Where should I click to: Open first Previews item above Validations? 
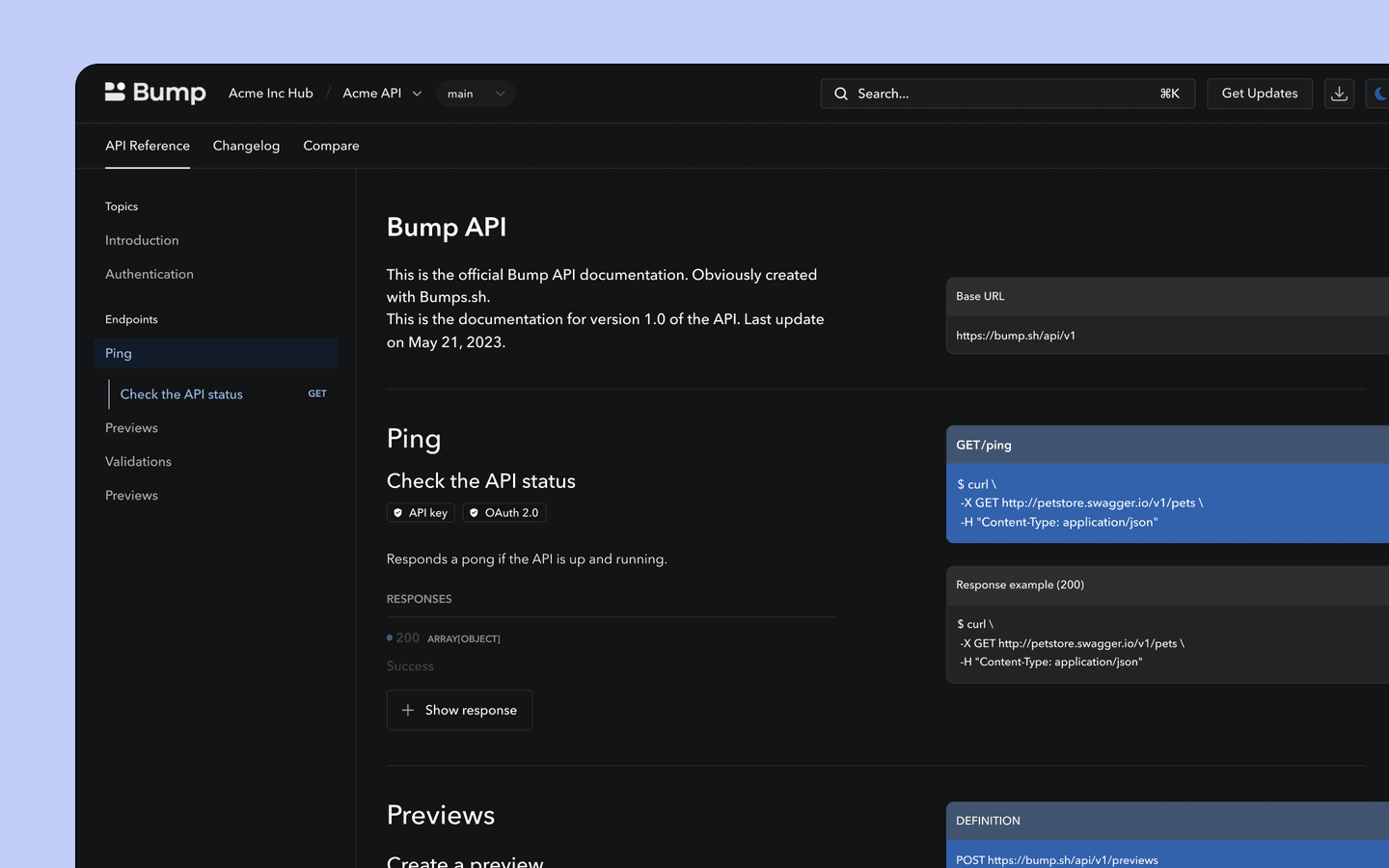[131, 428]
